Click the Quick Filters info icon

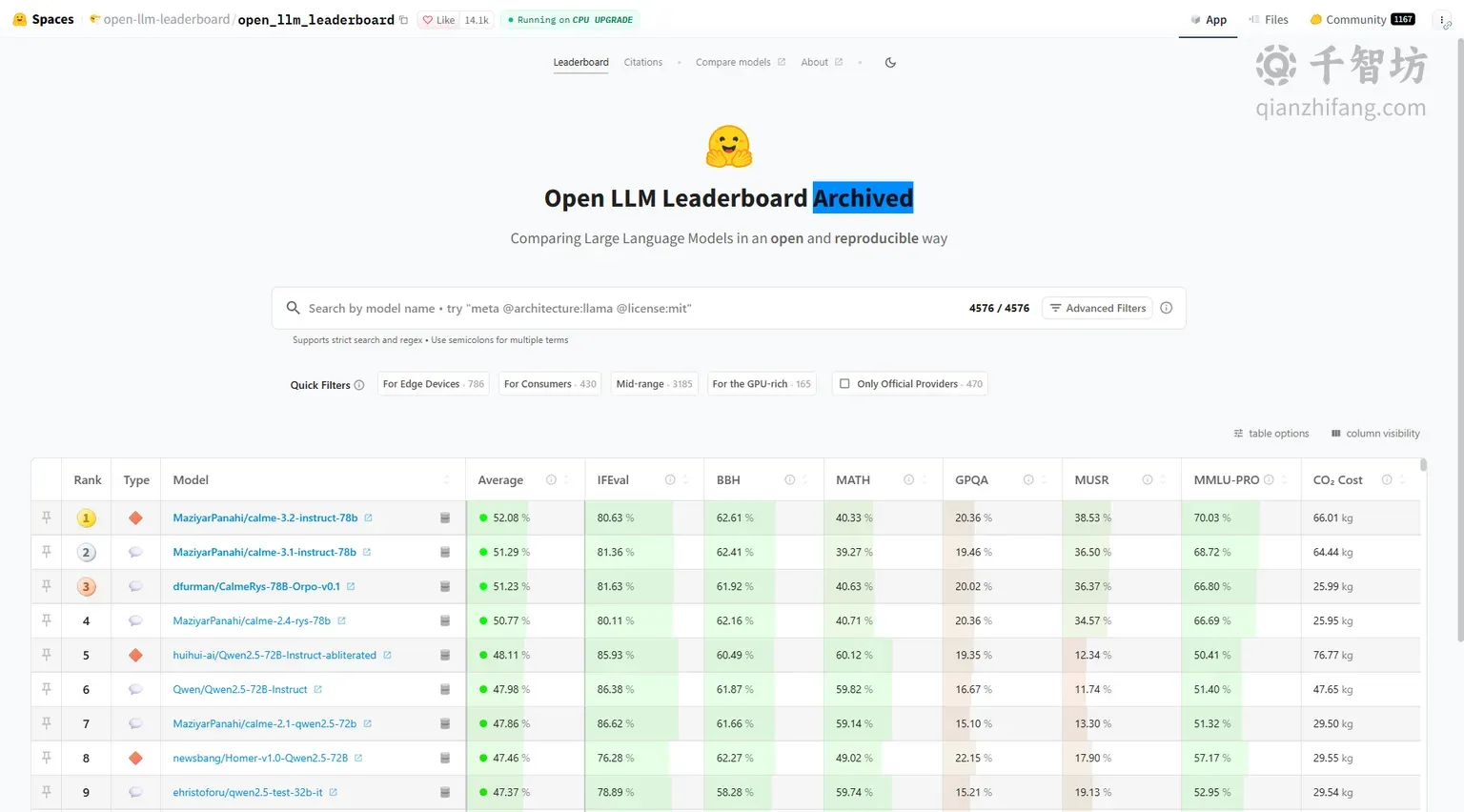tap(359, 385)
